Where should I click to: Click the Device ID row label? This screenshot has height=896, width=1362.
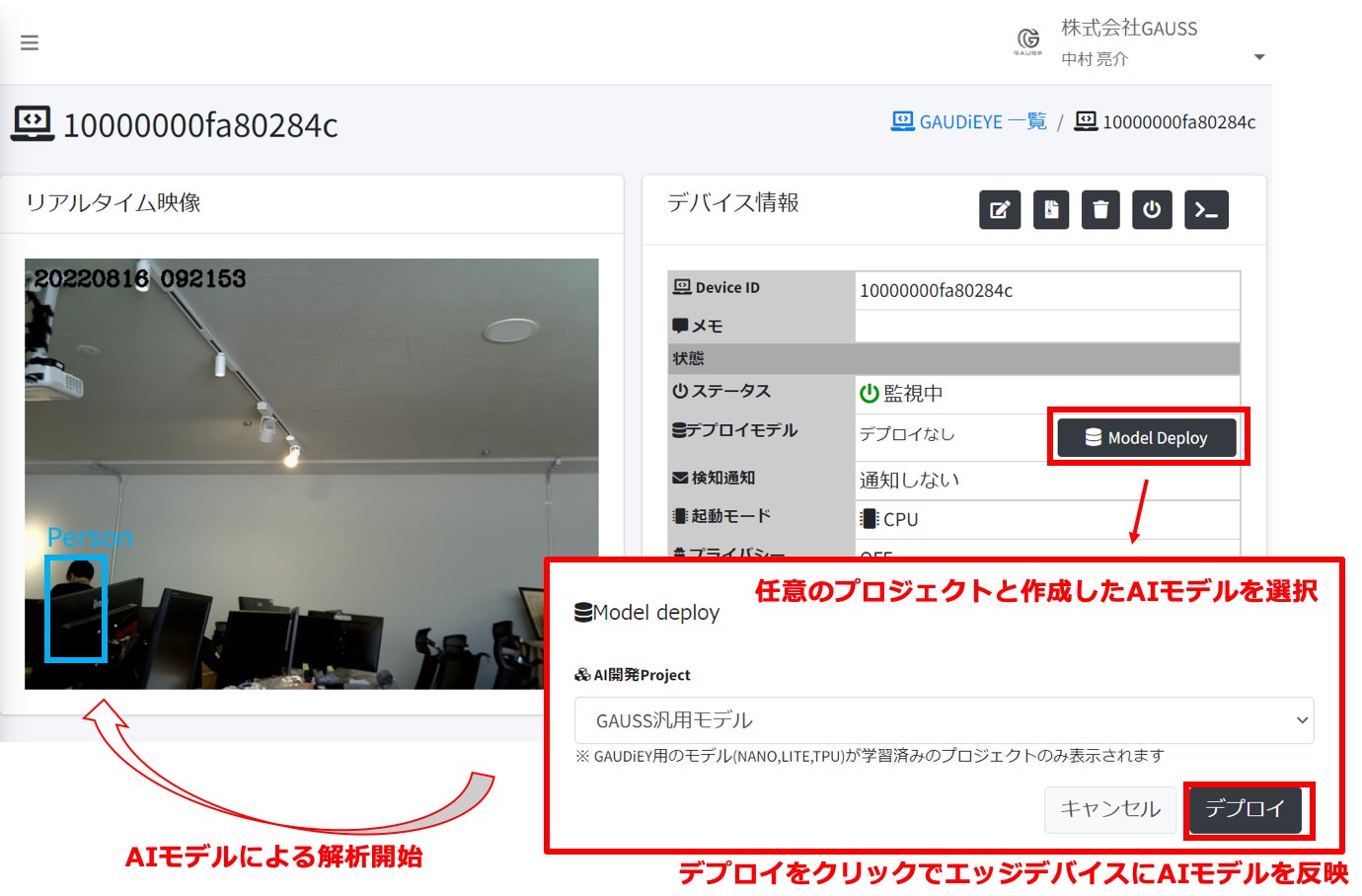point(717,287)
